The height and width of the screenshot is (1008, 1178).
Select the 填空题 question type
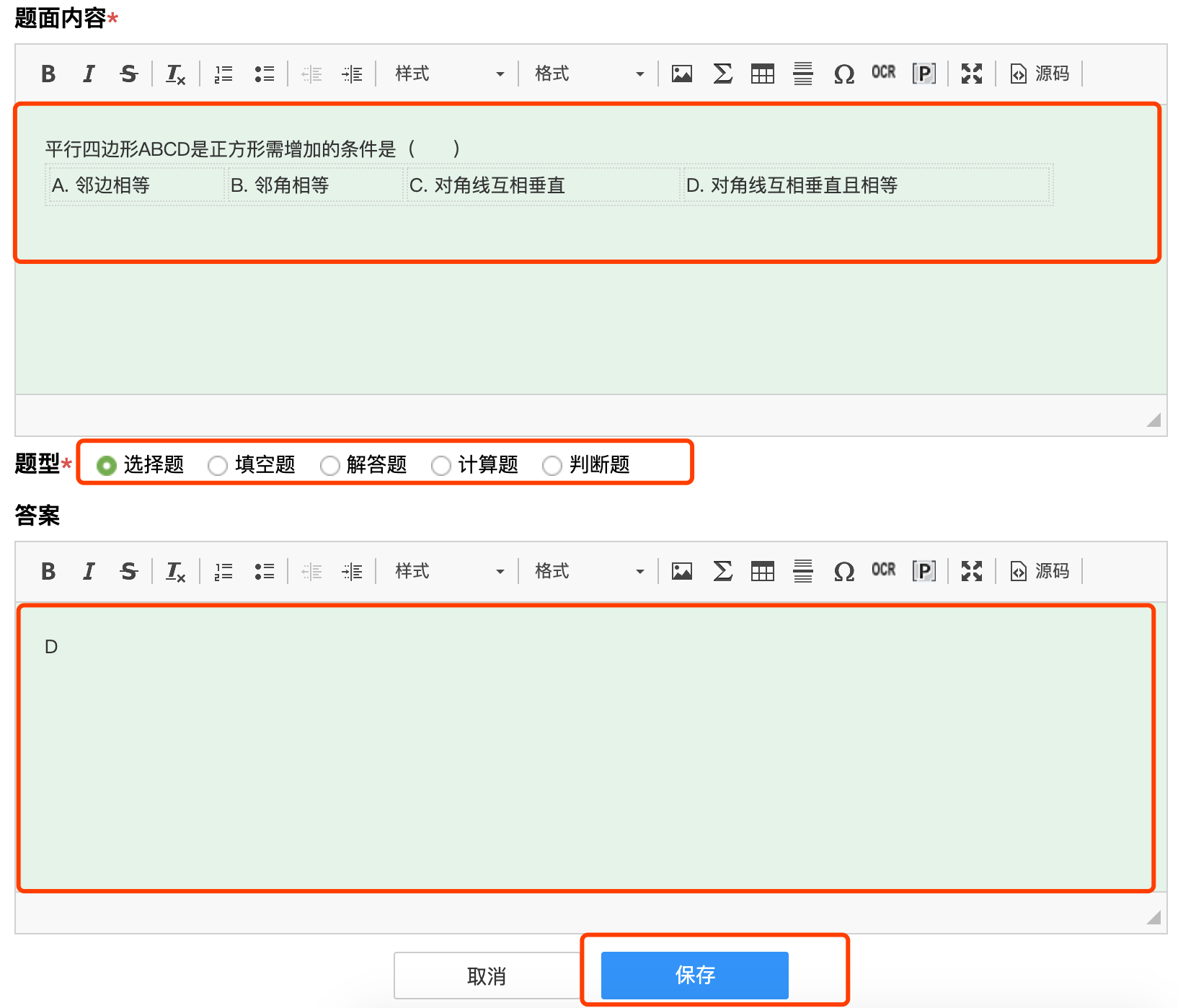(x=218, y=466)
